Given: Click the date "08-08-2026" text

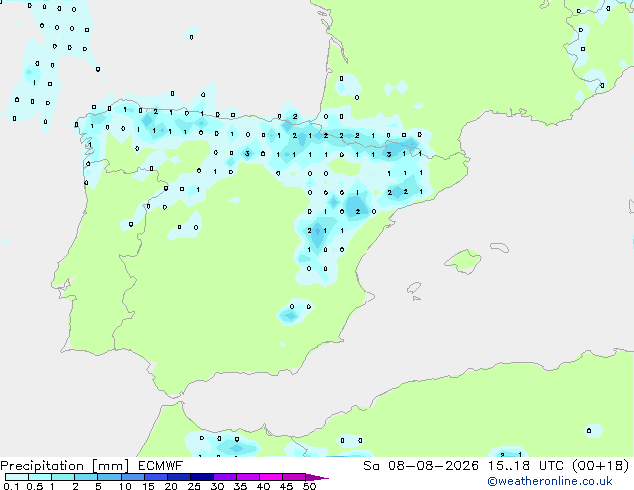Looking at the screenshot, I should click(433, 466).
